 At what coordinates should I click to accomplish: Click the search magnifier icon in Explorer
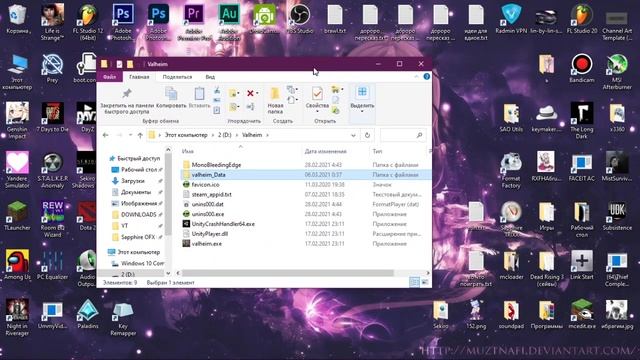pos(419,135)
